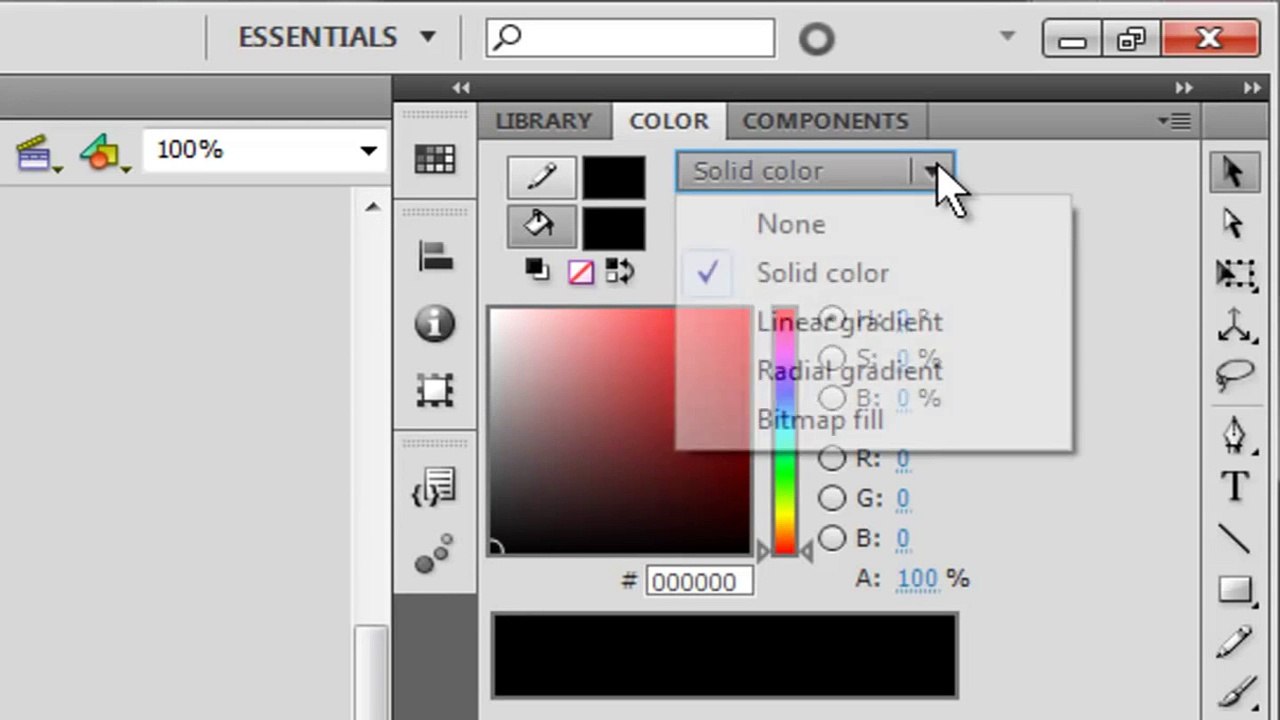1280x720 pixels.
Task: Set black and white default colors
Action: coord(537,270)
